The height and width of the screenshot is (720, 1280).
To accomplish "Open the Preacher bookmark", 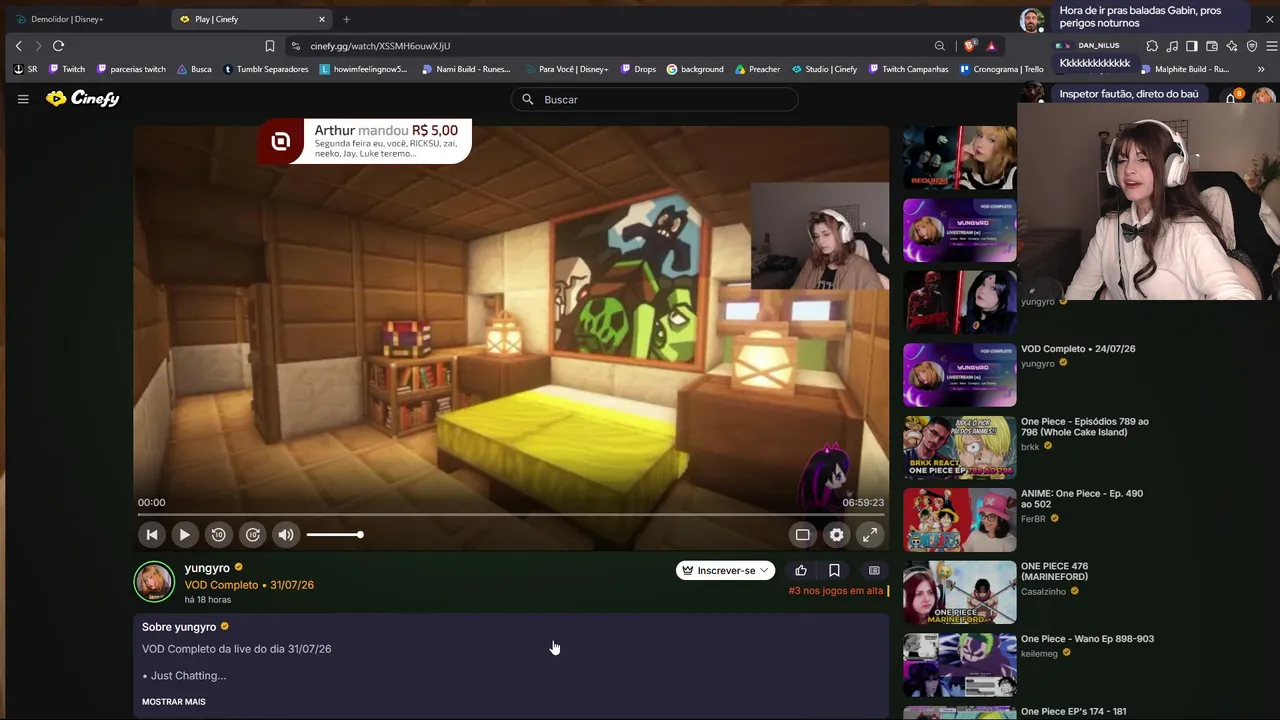I will (757, 69).
